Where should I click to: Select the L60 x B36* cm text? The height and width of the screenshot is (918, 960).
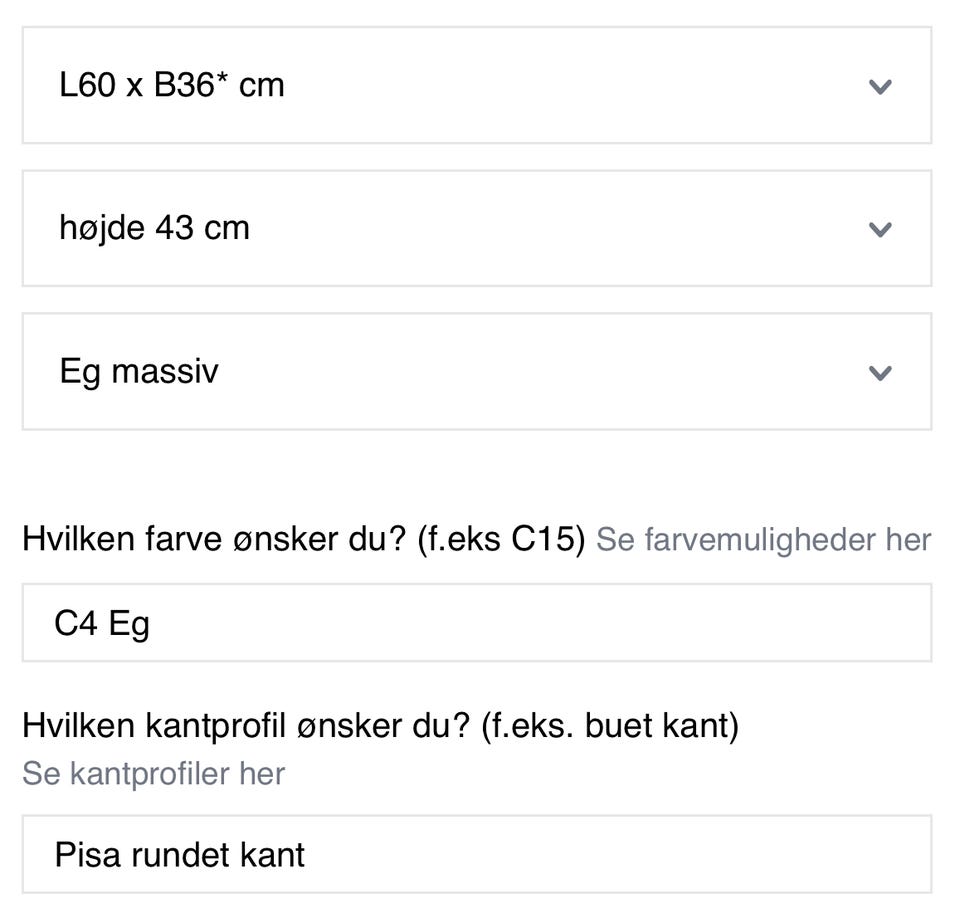[172, 85]
